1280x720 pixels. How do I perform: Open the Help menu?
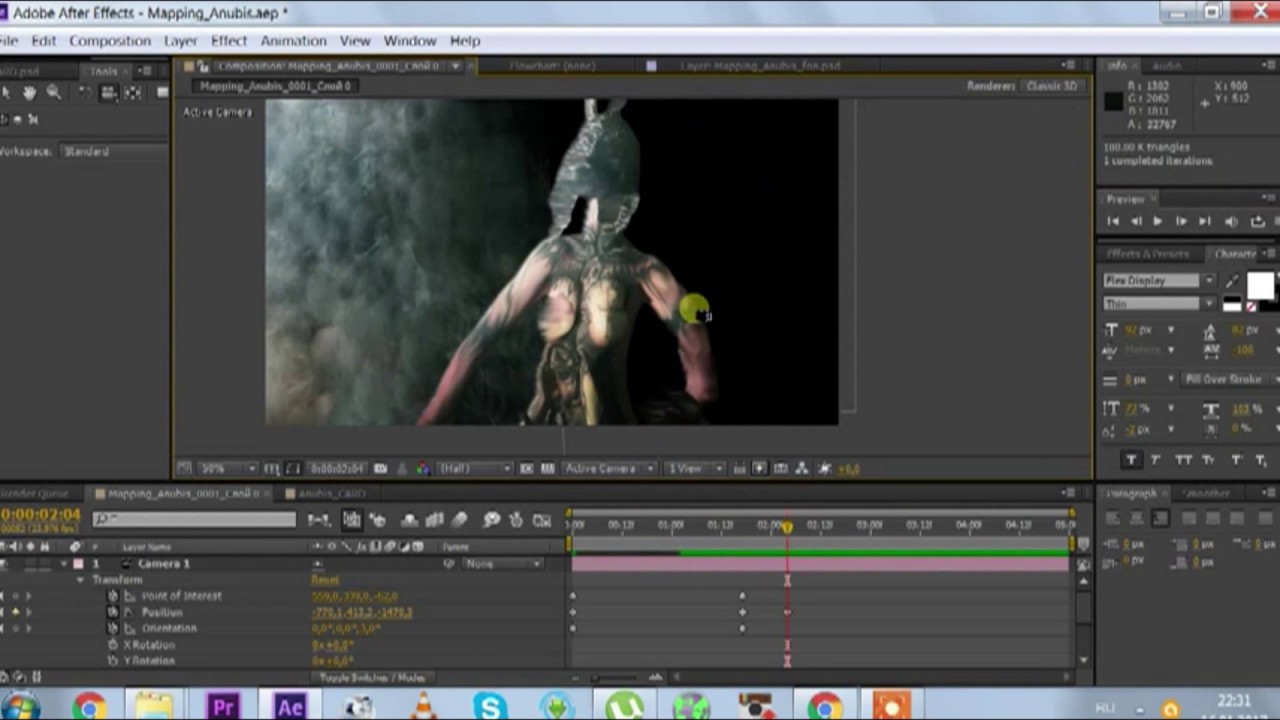click(465, 41)
